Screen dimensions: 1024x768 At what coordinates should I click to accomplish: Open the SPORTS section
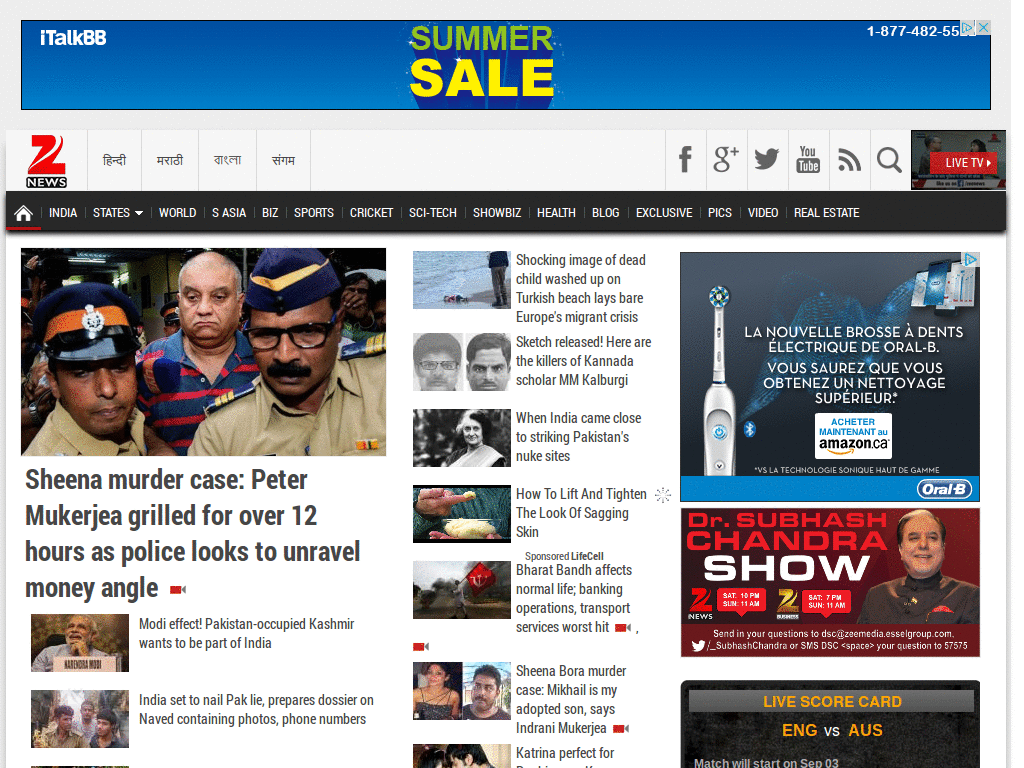click(x=313, y=213)
